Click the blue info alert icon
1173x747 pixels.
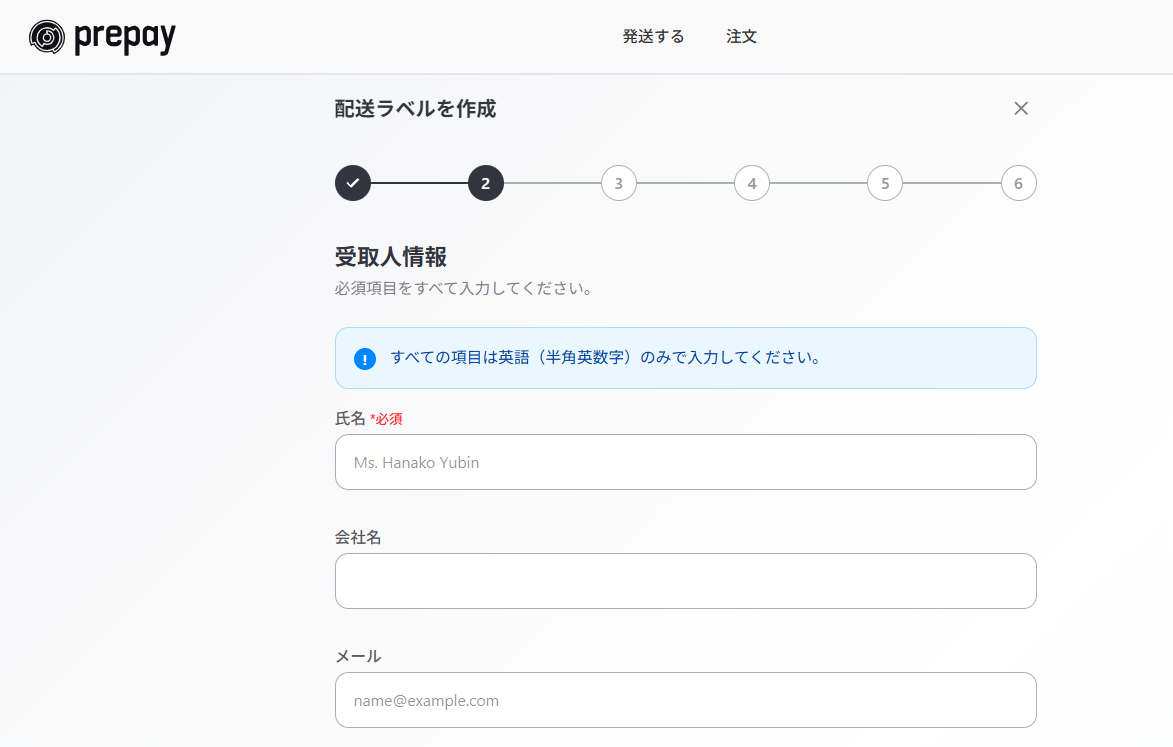364,359
